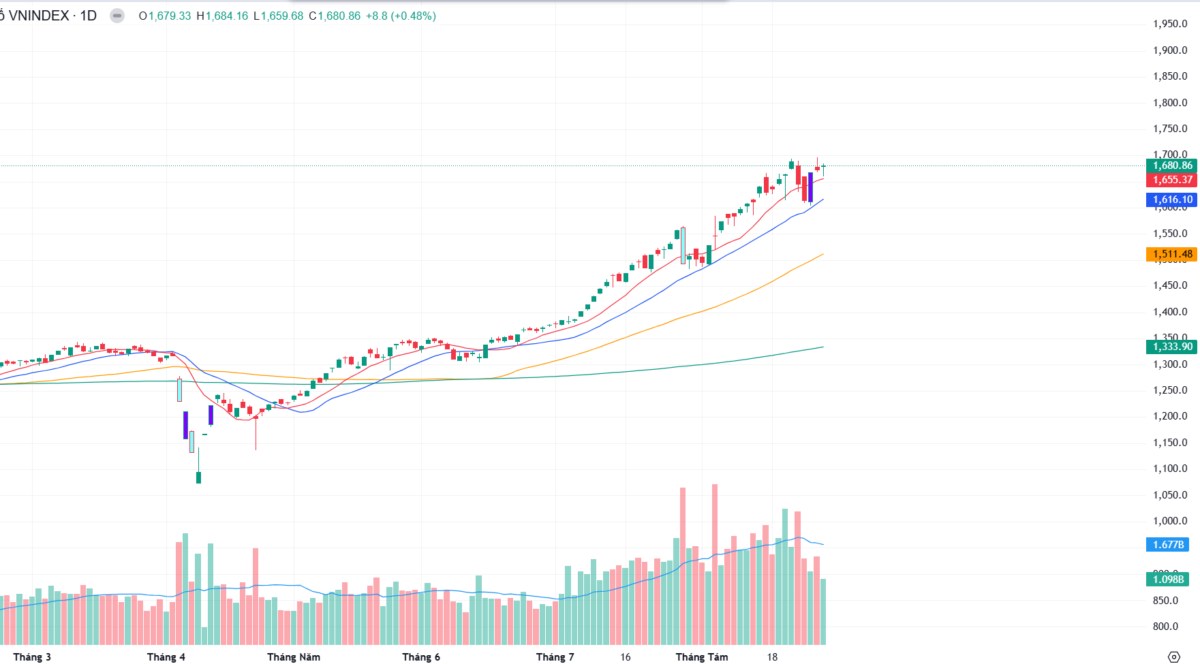This screenshot has height=664, width=1200.
Task: Click the red 1,655.37 price label
Action: [x=1170, y=180]
